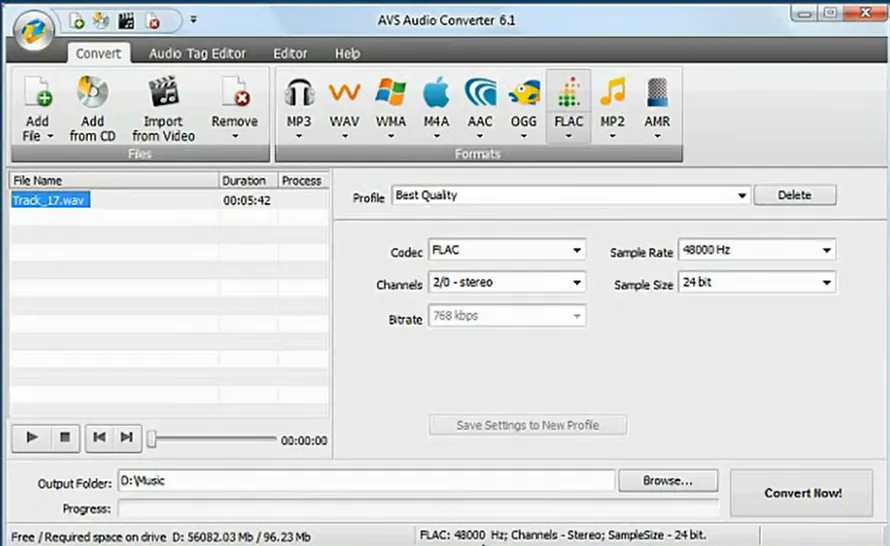Click the Remove file icon

point(234,94)
